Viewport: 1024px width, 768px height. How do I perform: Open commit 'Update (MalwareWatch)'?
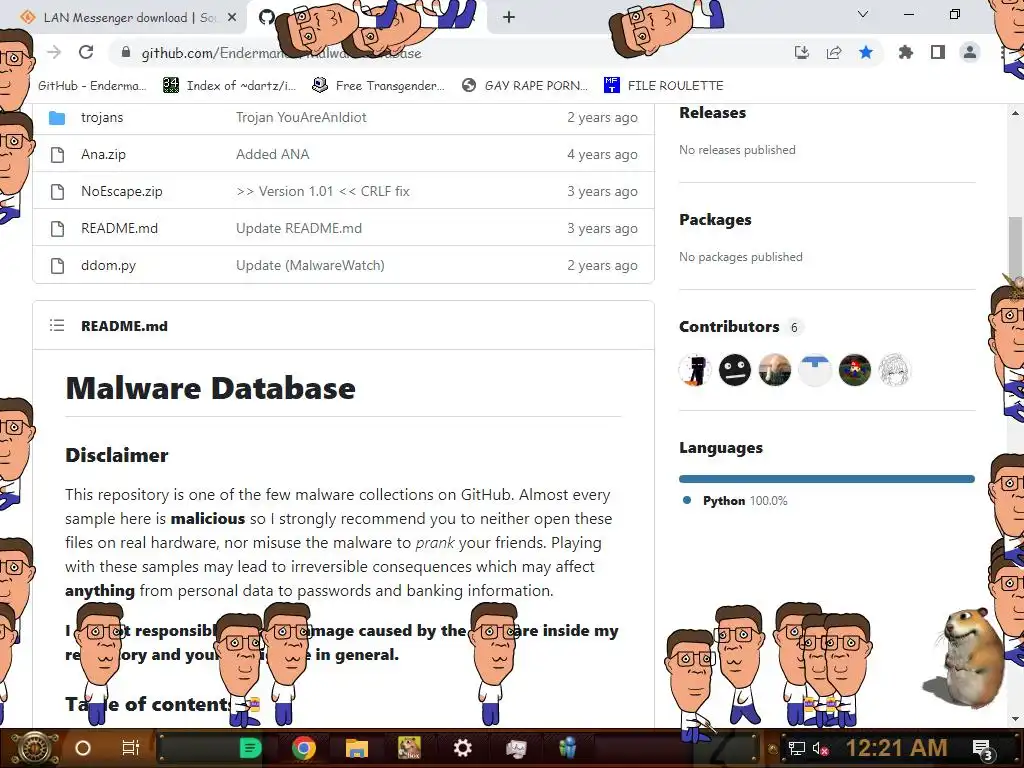click(x=310, y=266)
